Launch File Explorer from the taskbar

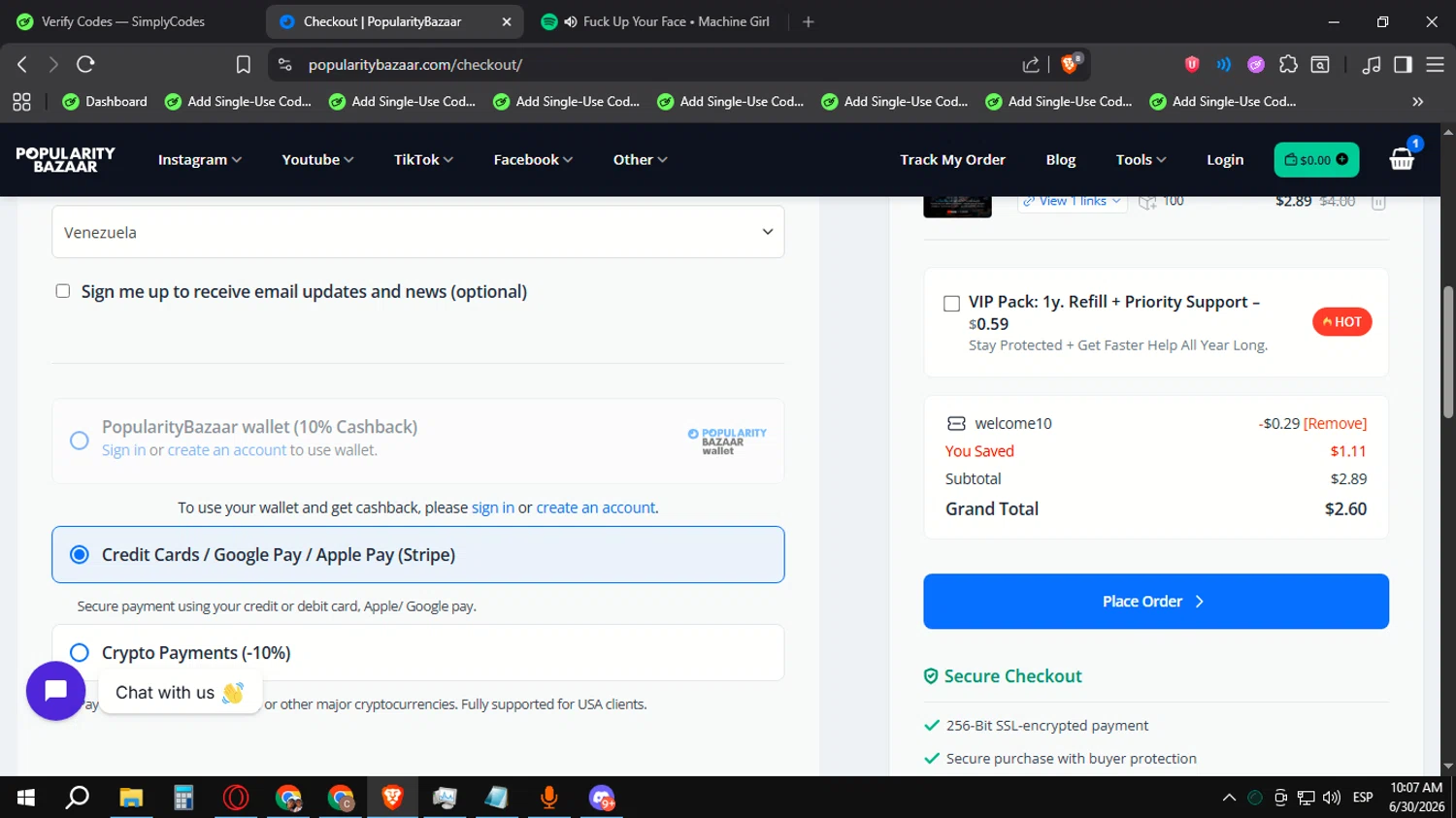pos(131,798)
